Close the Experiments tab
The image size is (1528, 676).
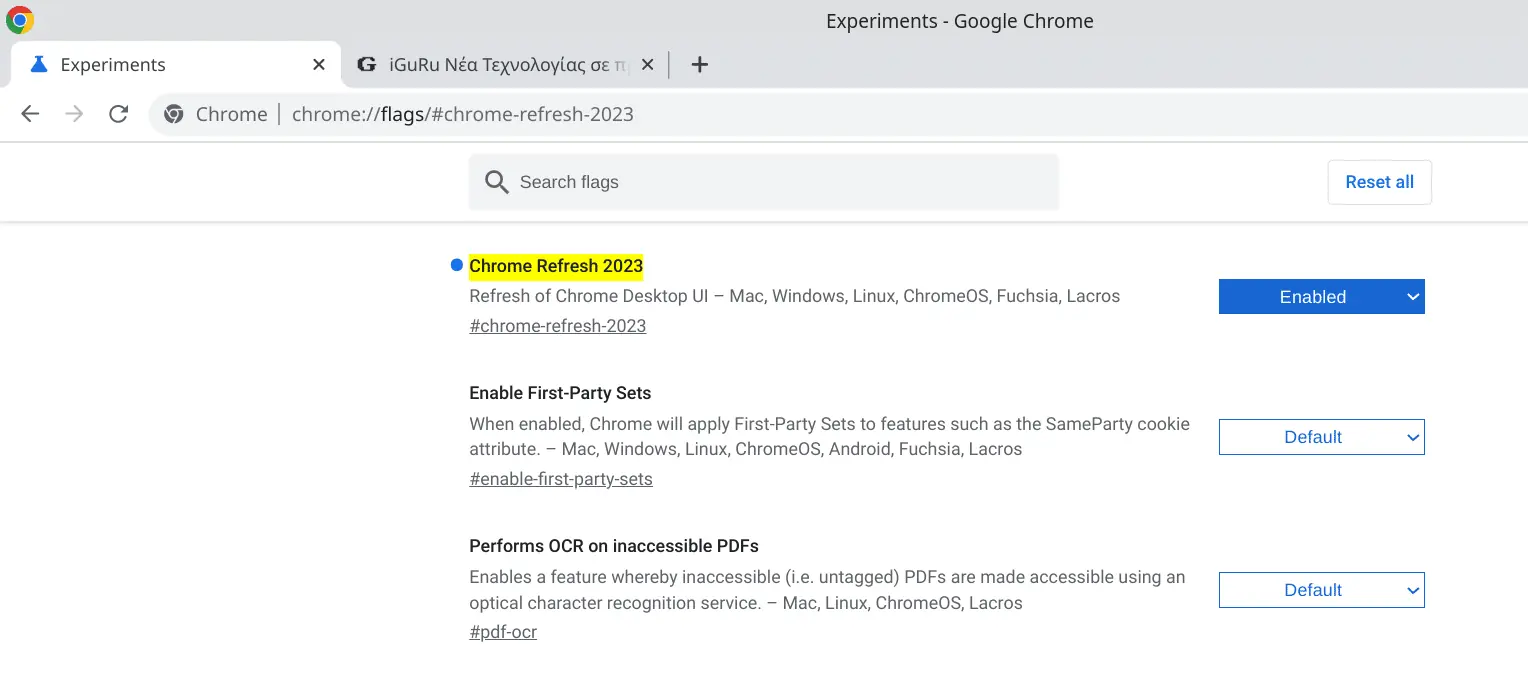click(319, 65)
